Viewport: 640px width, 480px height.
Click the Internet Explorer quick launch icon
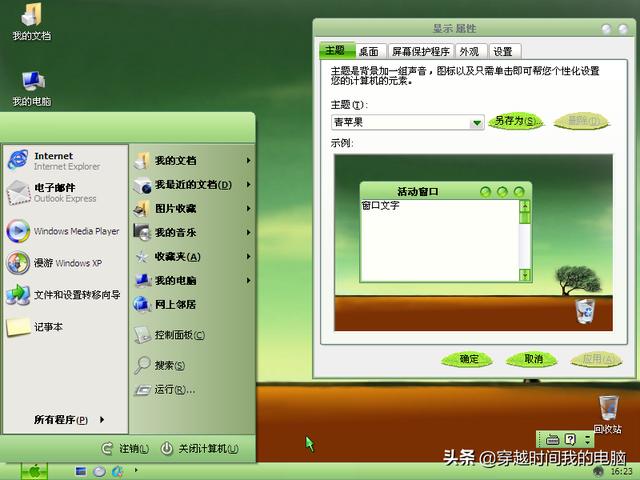pyautogui.click(x=118, y=471)
